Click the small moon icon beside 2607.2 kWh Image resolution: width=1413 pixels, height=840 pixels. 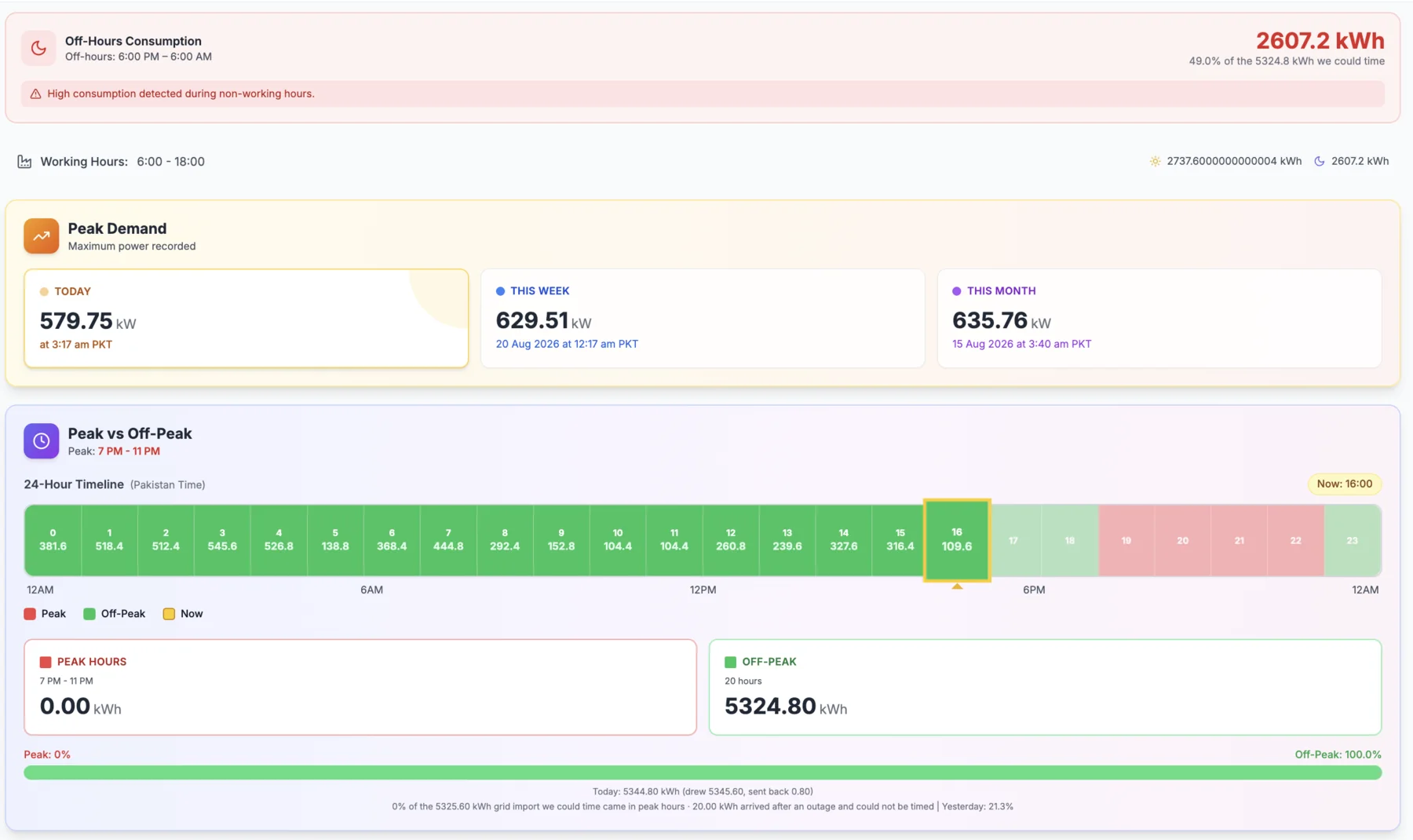(x=1320, y=161)
